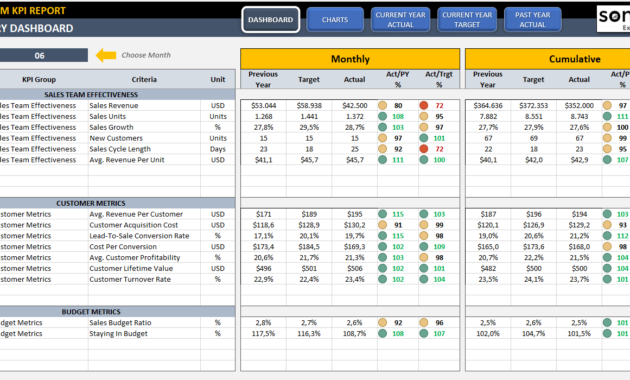This screenshot has width=630, height=380.
Task: Click the green dot in Staying In Budget's Monthly Act/Trgt cell
Action: (x=423, y=333)
